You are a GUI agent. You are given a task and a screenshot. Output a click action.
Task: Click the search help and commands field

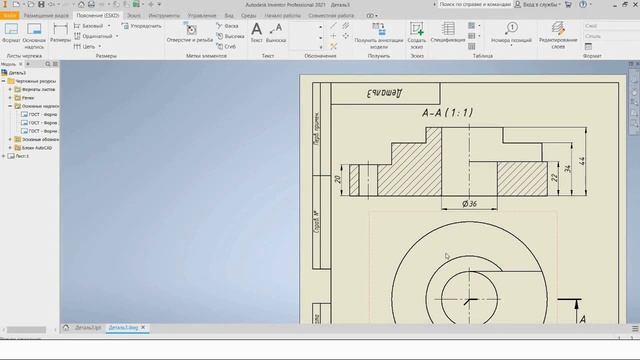click(x=475, y=4)
